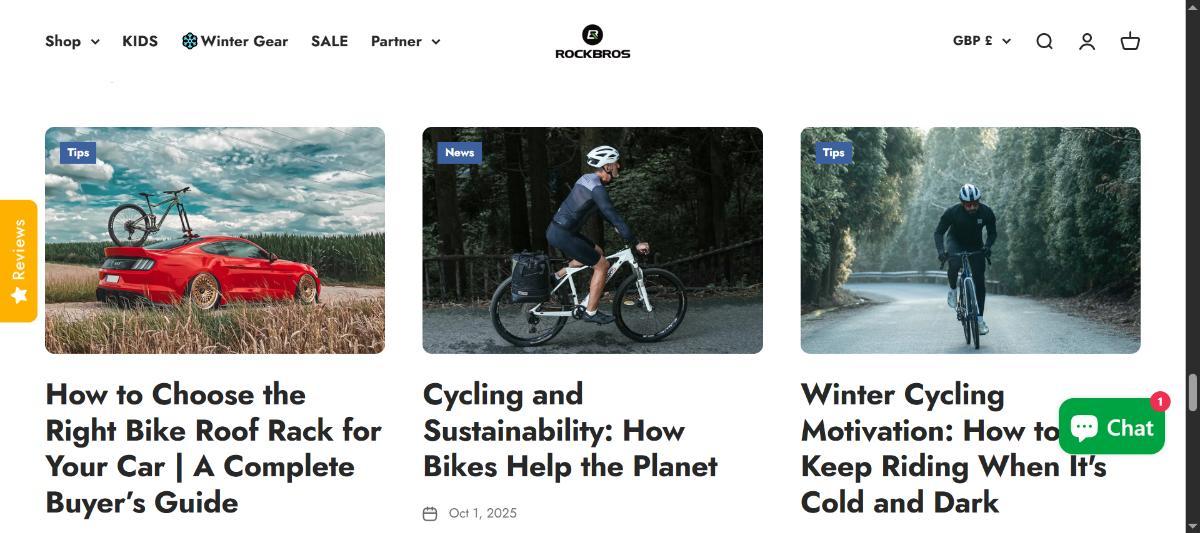Click the News tag on forest cyclist image
Image resolution: width=1200 pixels, height=533 pixels.
[459, 152]
